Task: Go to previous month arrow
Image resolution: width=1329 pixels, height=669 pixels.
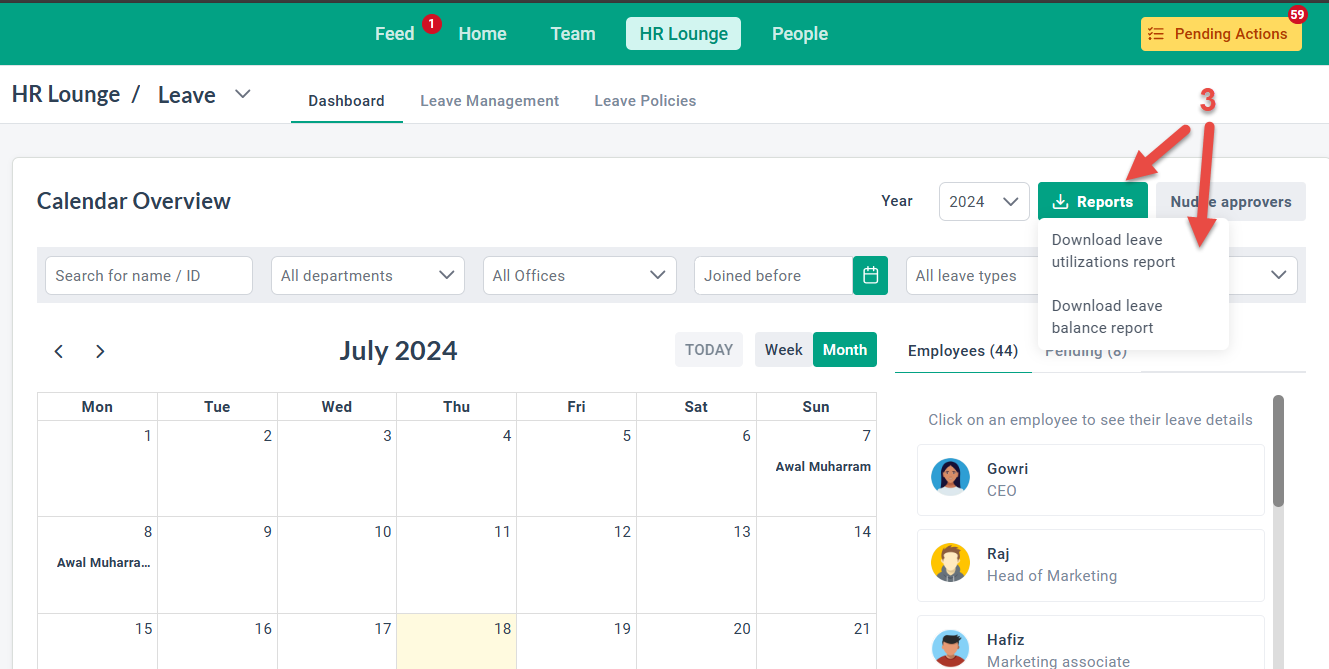Action: point(59,351)
